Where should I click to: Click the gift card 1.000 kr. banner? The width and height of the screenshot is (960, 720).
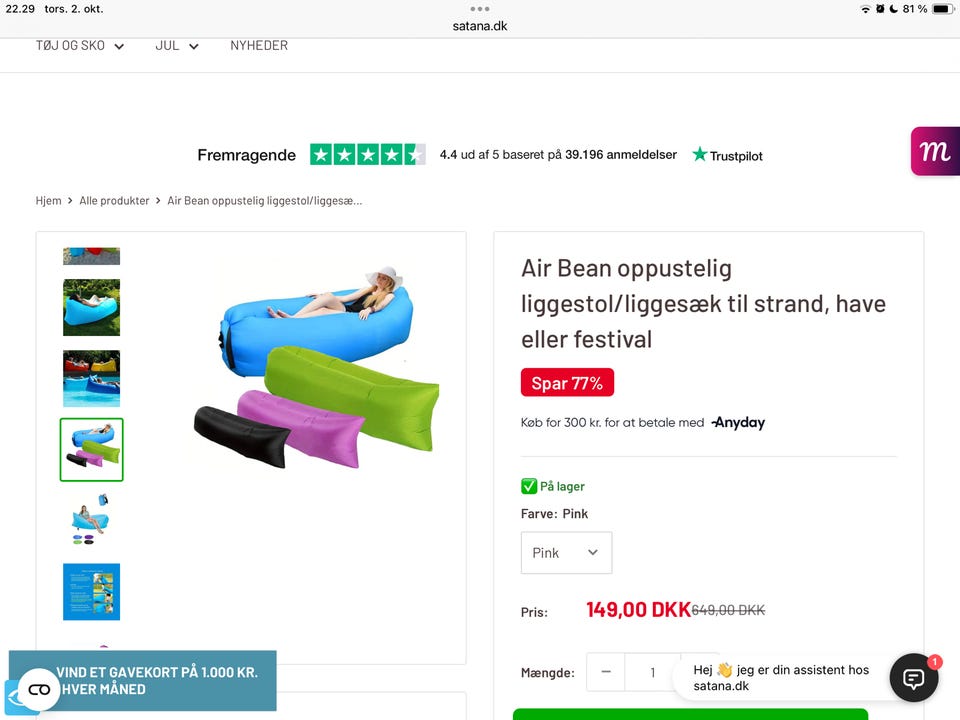[156, 680]
